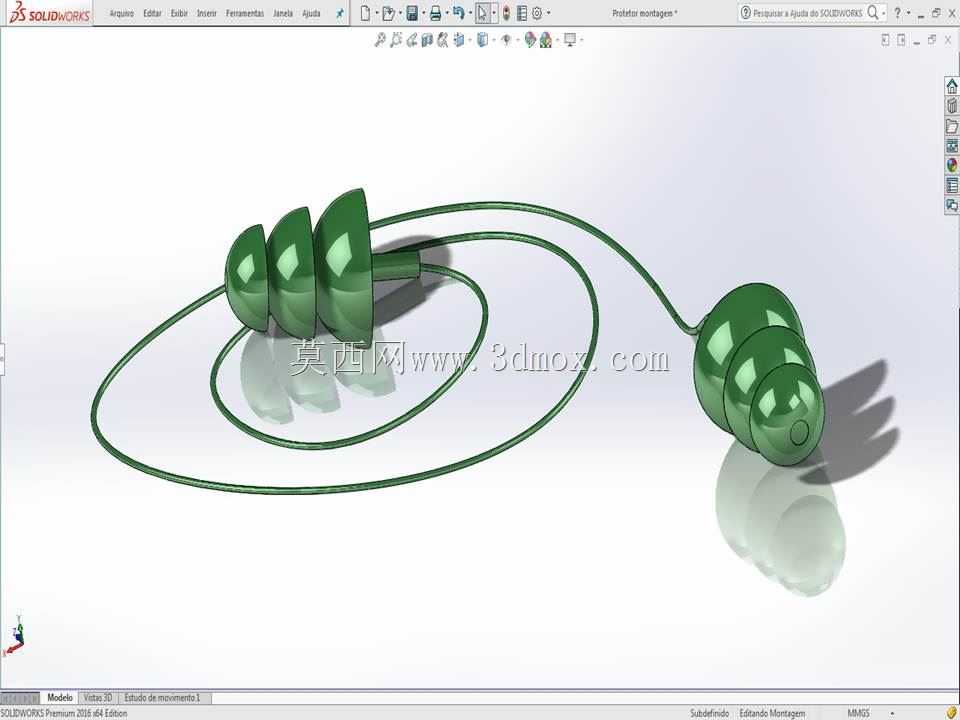Viewport: 960px width, 720px height.
Task: Open the Hide/Show Items icon
Action: tap(506, 40)
